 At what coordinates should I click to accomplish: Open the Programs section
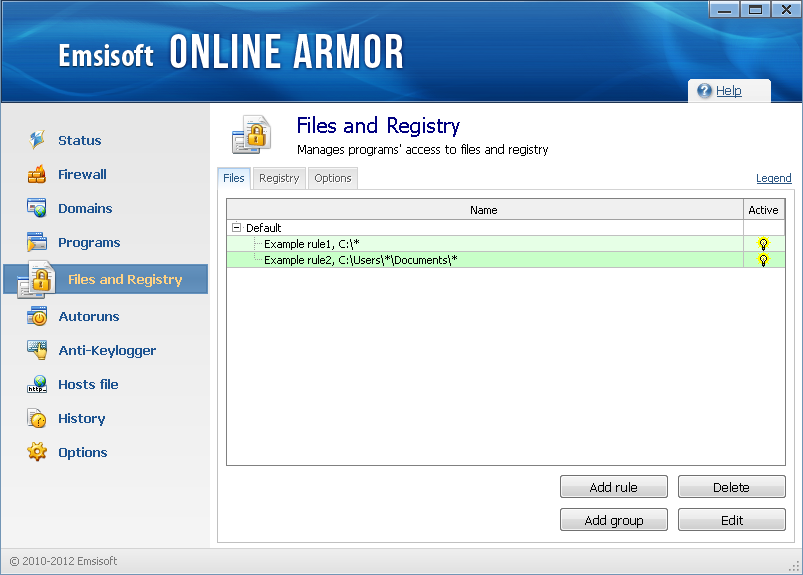89,243
